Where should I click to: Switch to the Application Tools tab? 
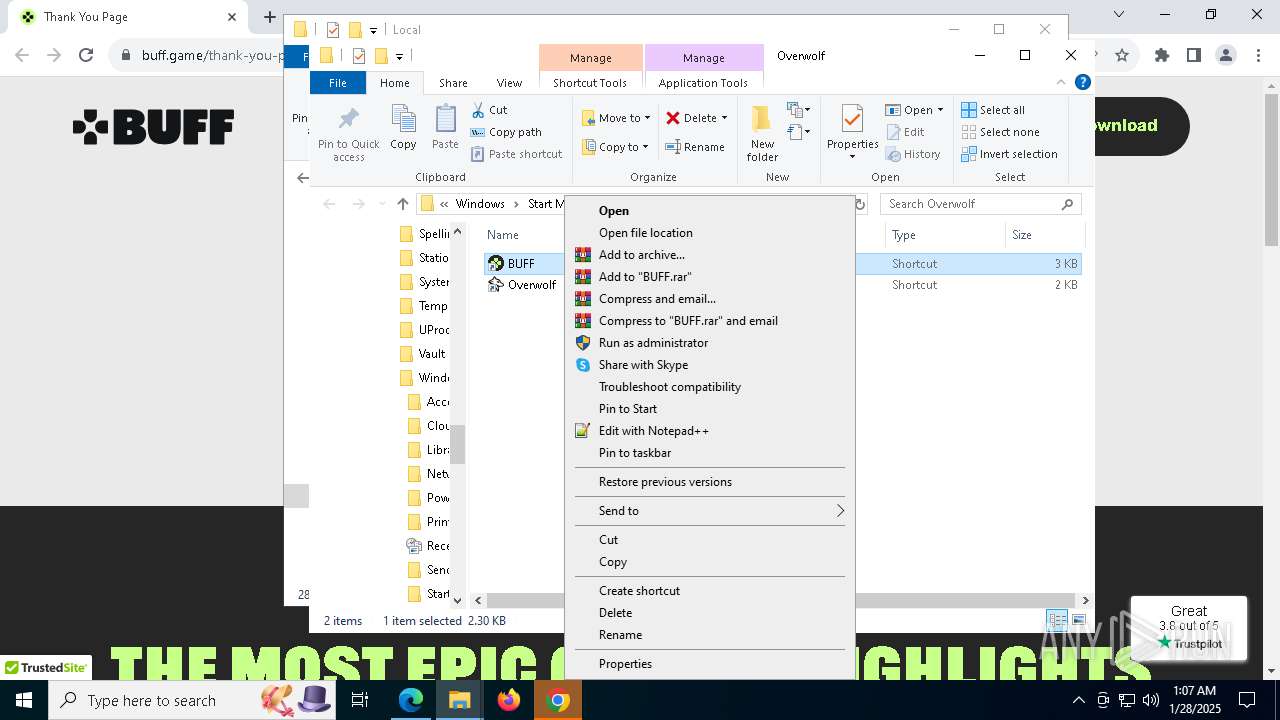coord(703,83)
